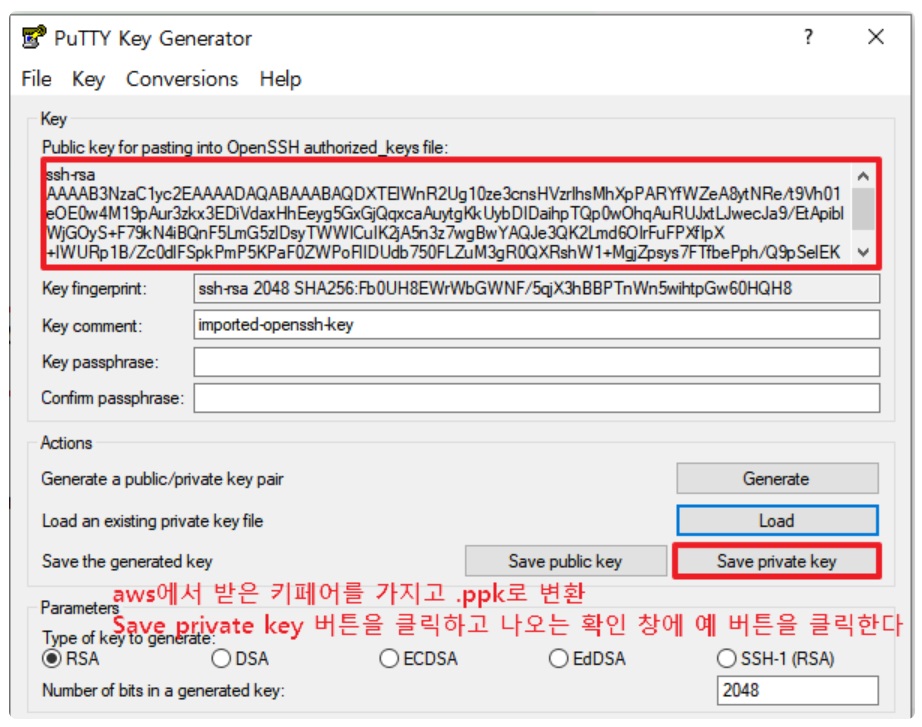The height and width of the screenshot is (727, 922).
Task: Click the "Public key for pasting into OpenSSH" label
Action: click(245, 148)
